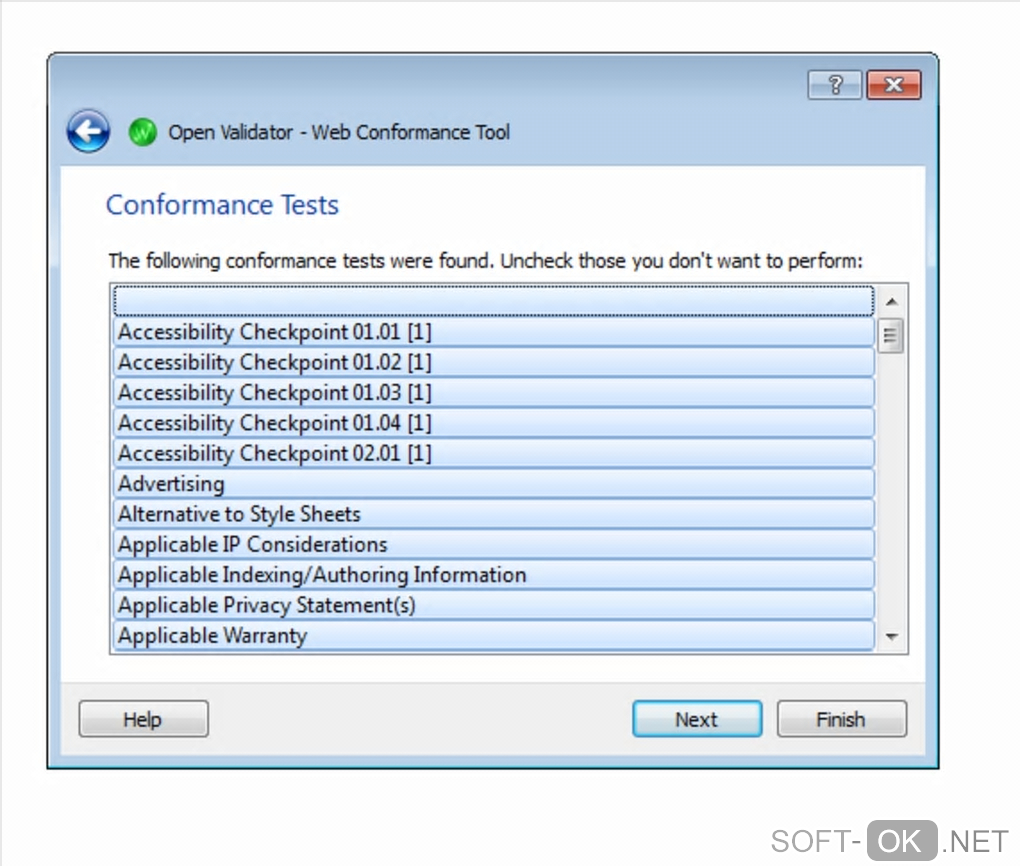Screen dimensions: 1020x866
Task: Pick the Applicable IP Considerations entry
Action: tap(253, 545)
